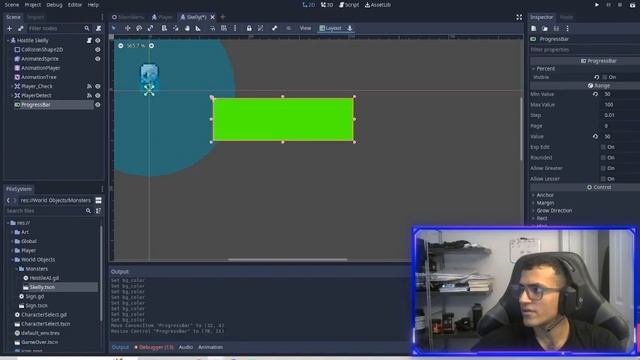Expand the PlayerDetect node children
Image resolution: width=640 pixels, height=360 pixels.
coord(11,96)
